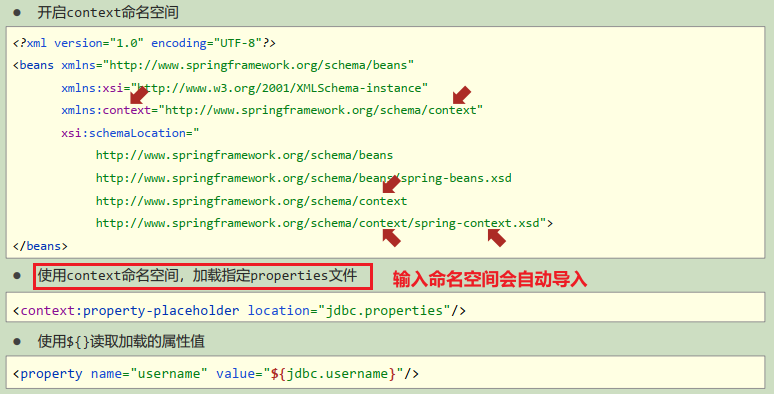The height and width of the screenshot is (394, 774).
Task: Click the heading '使用${}读取加载的属性值'
Action: pyautogui.click(x=121, y=341)
